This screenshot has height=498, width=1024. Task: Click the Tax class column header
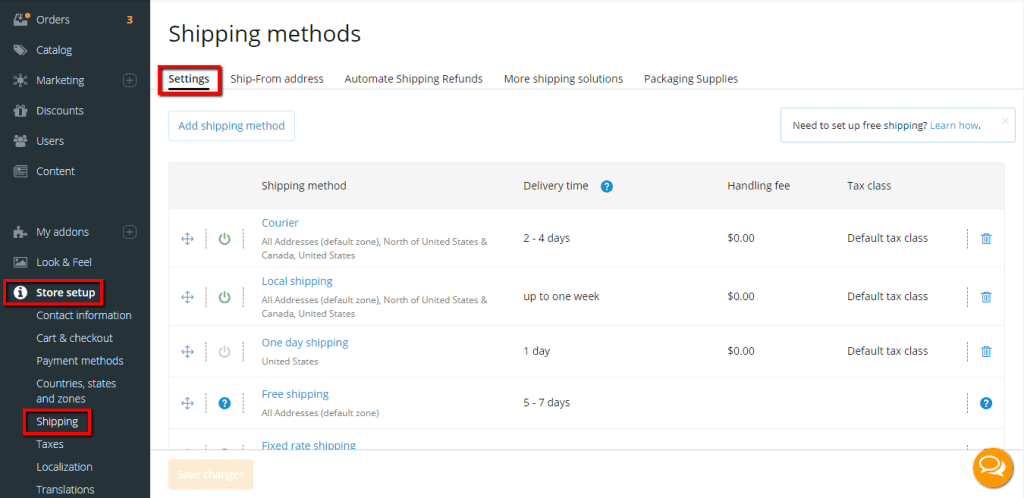[869, 186]
